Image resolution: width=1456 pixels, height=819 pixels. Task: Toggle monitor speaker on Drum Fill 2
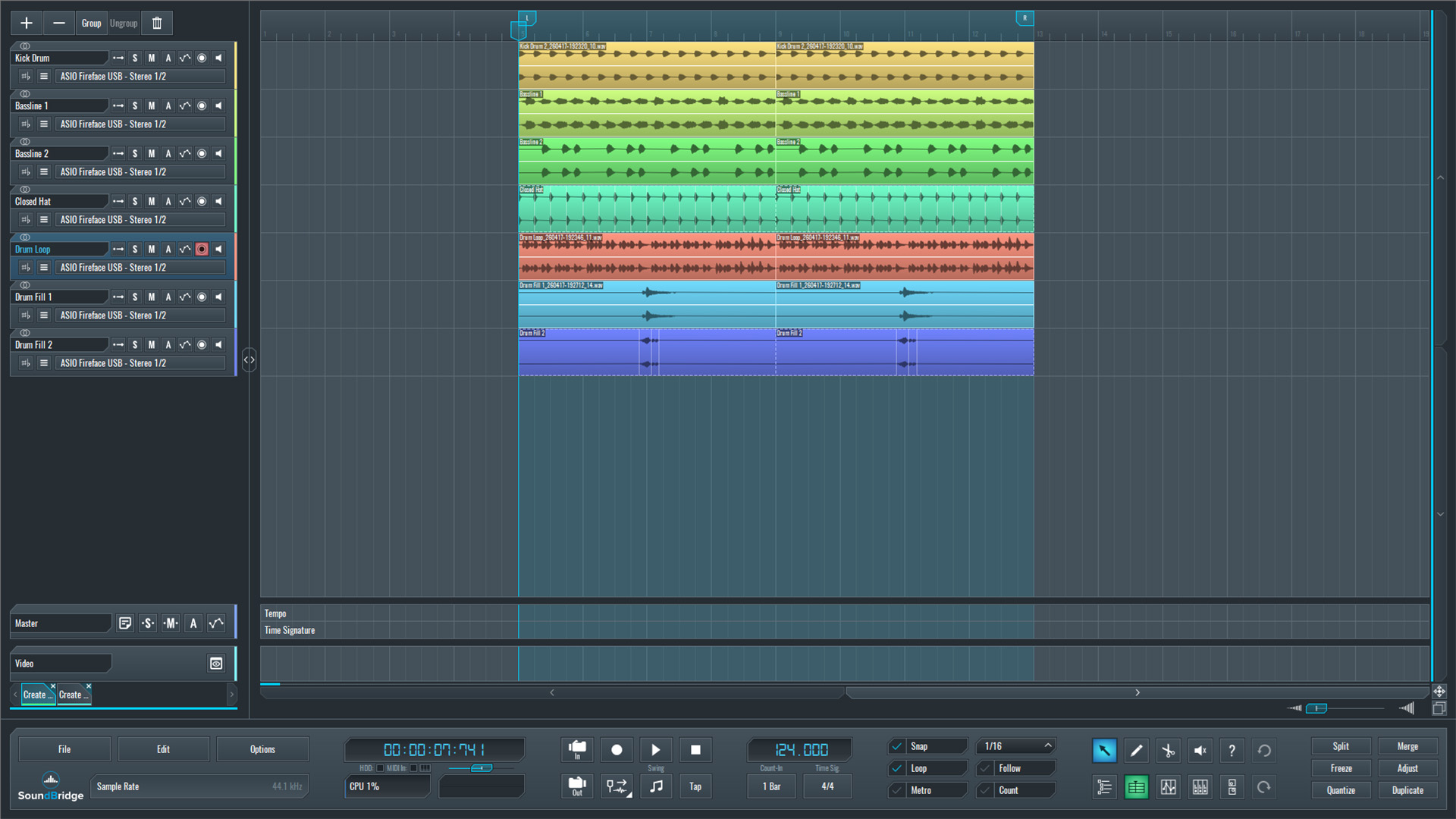[x=218, y=344]
